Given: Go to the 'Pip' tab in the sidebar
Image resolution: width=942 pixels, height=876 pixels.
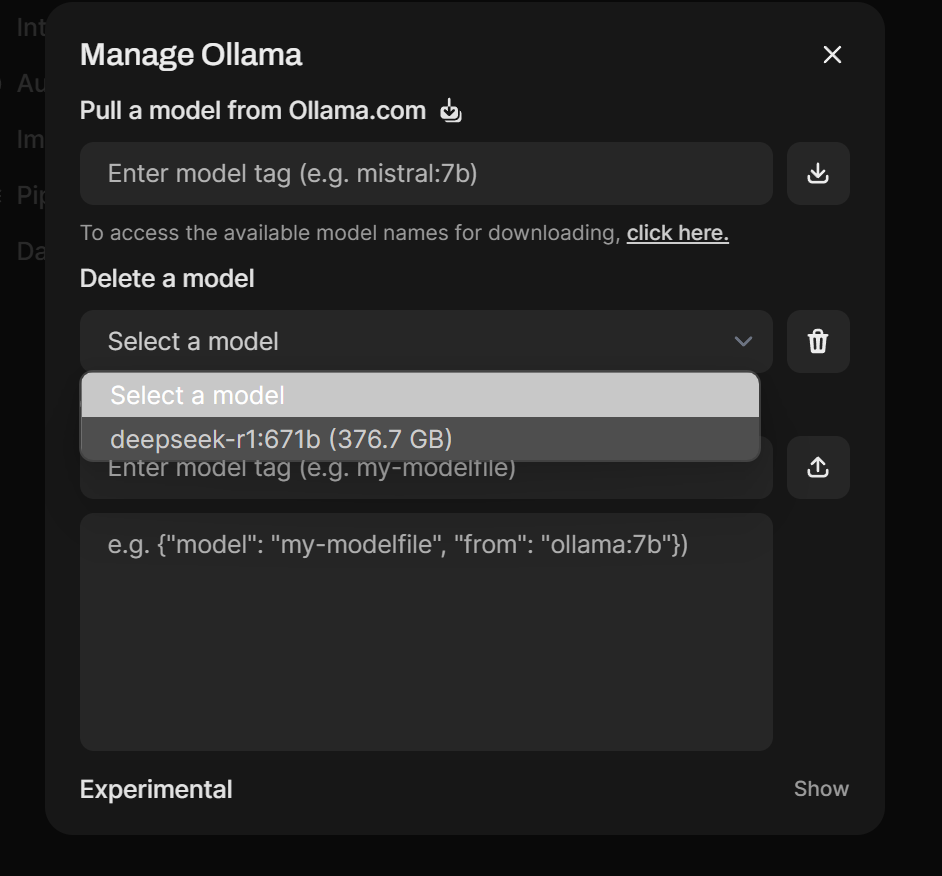Looking at the screenshot, I should (x=30, y=195).
